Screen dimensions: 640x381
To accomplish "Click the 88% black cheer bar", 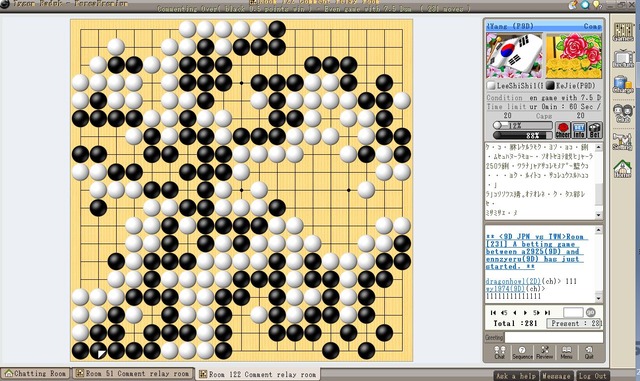I will tap(522, 135).
